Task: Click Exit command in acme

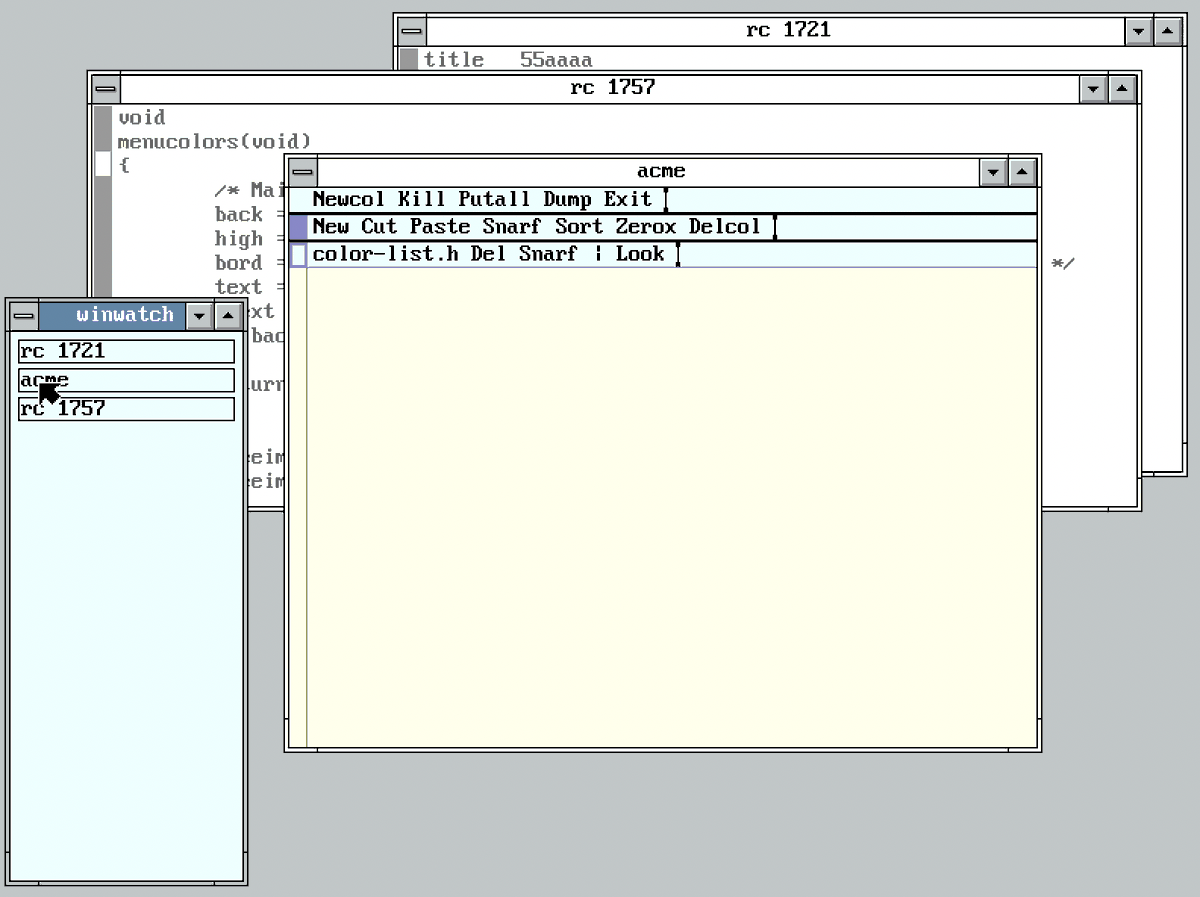Action: tap(628, 199)
